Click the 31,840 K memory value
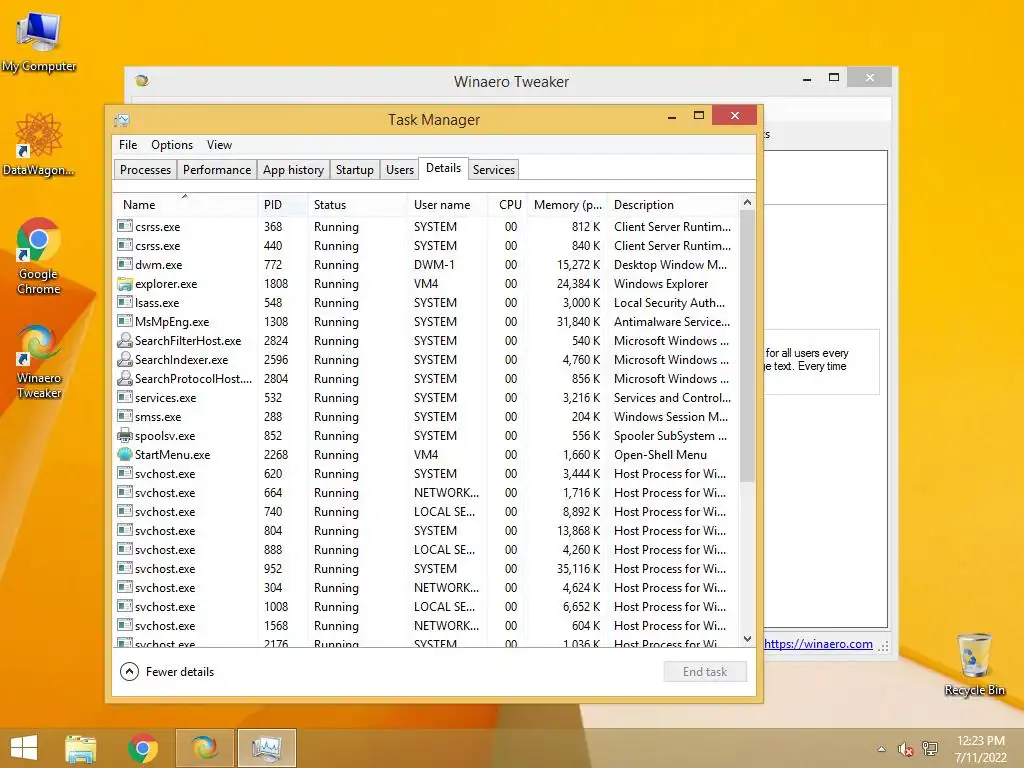 [x=578, y=321]
